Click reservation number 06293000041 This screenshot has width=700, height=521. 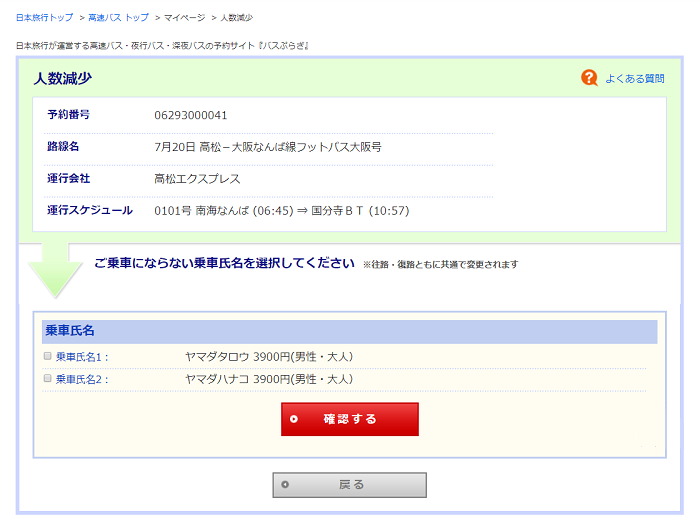click(x=191, y=115)
